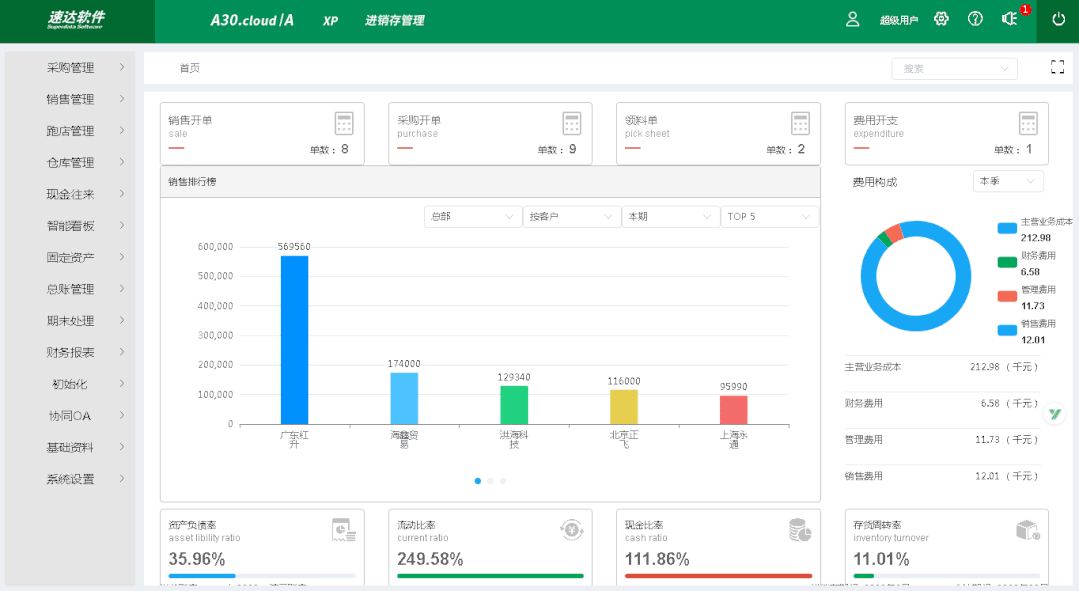Image resolution: width=1079 pixels, height=591 pixels.
Task: Toggle the 主营业务成本 legend item
Action: click(x=1034, y=228)
